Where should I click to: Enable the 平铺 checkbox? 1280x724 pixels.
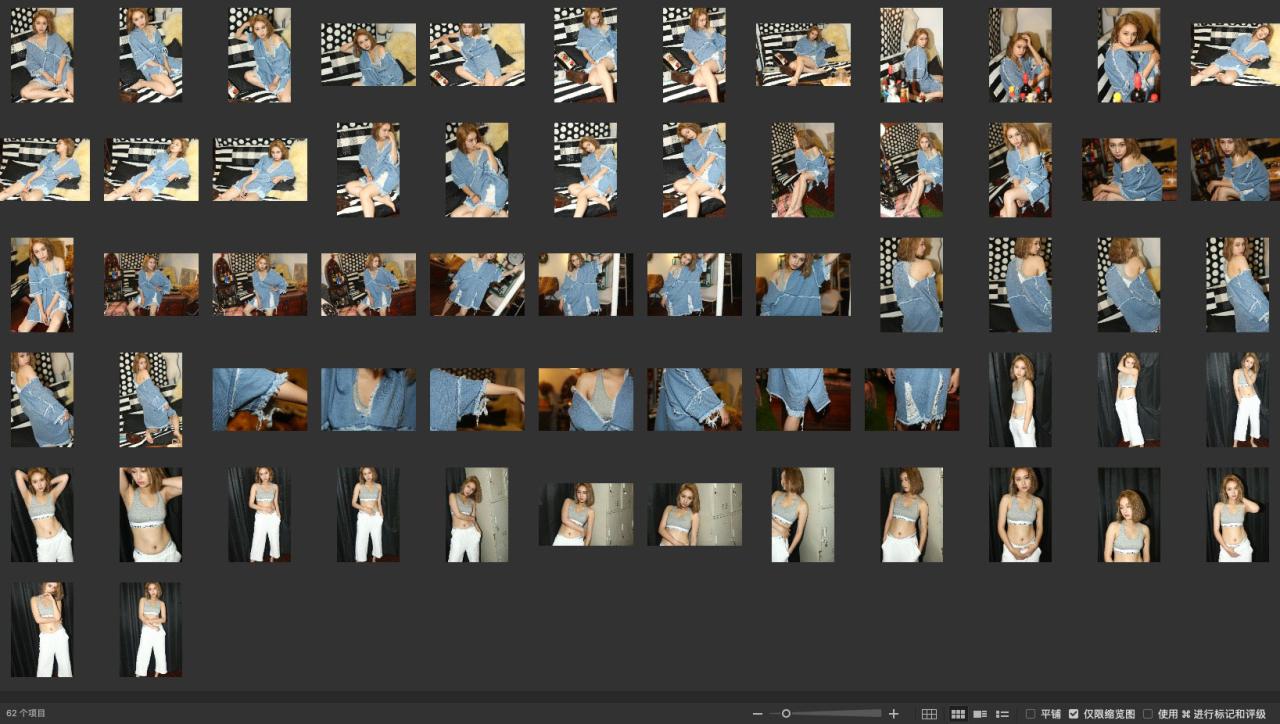tap(1031, 714)
